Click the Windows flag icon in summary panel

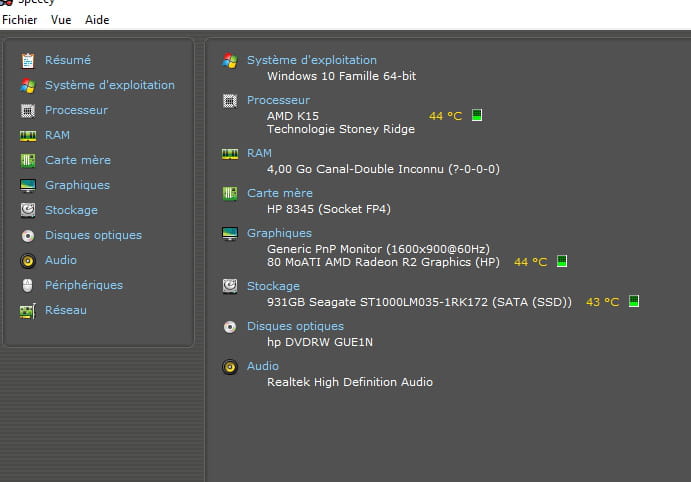pyautogui.click(x=230, y=61)
